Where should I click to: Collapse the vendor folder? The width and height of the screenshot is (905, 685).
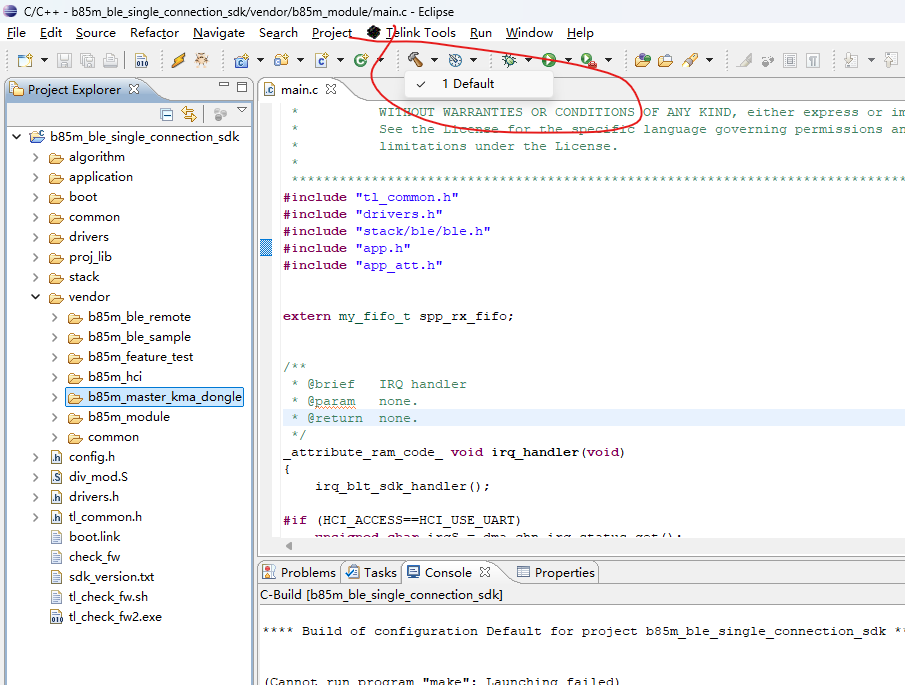pyautogui.click(x=36, y=297)
